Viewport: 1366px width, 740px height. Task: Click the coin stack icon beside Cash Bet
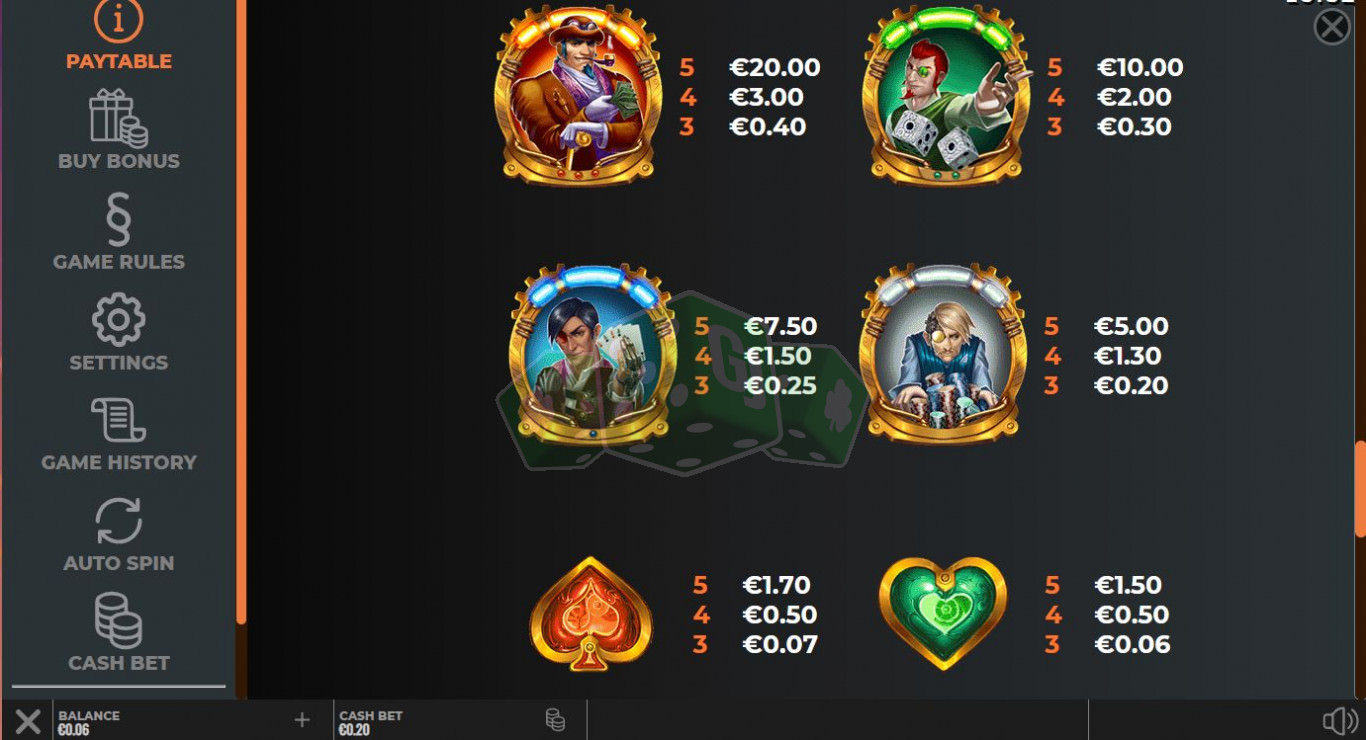point(555,720)
